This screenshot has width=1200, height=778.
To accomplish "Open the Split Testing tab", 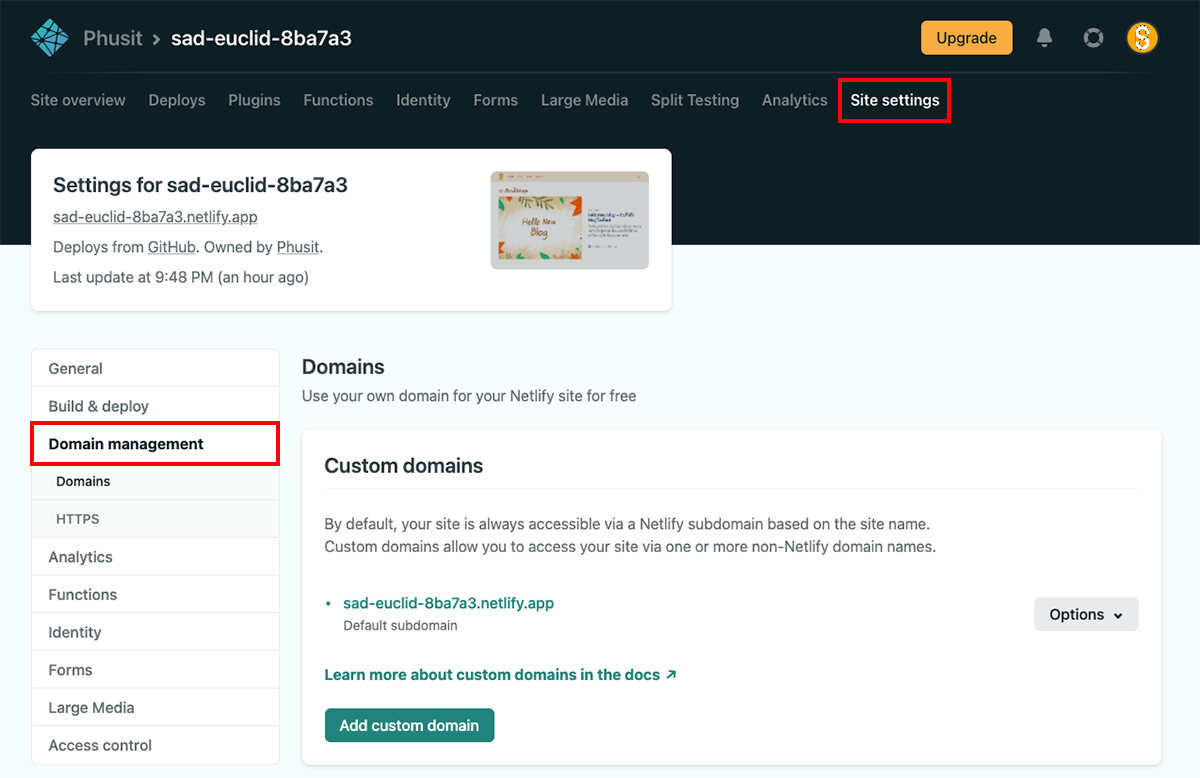I will point(695,100).
